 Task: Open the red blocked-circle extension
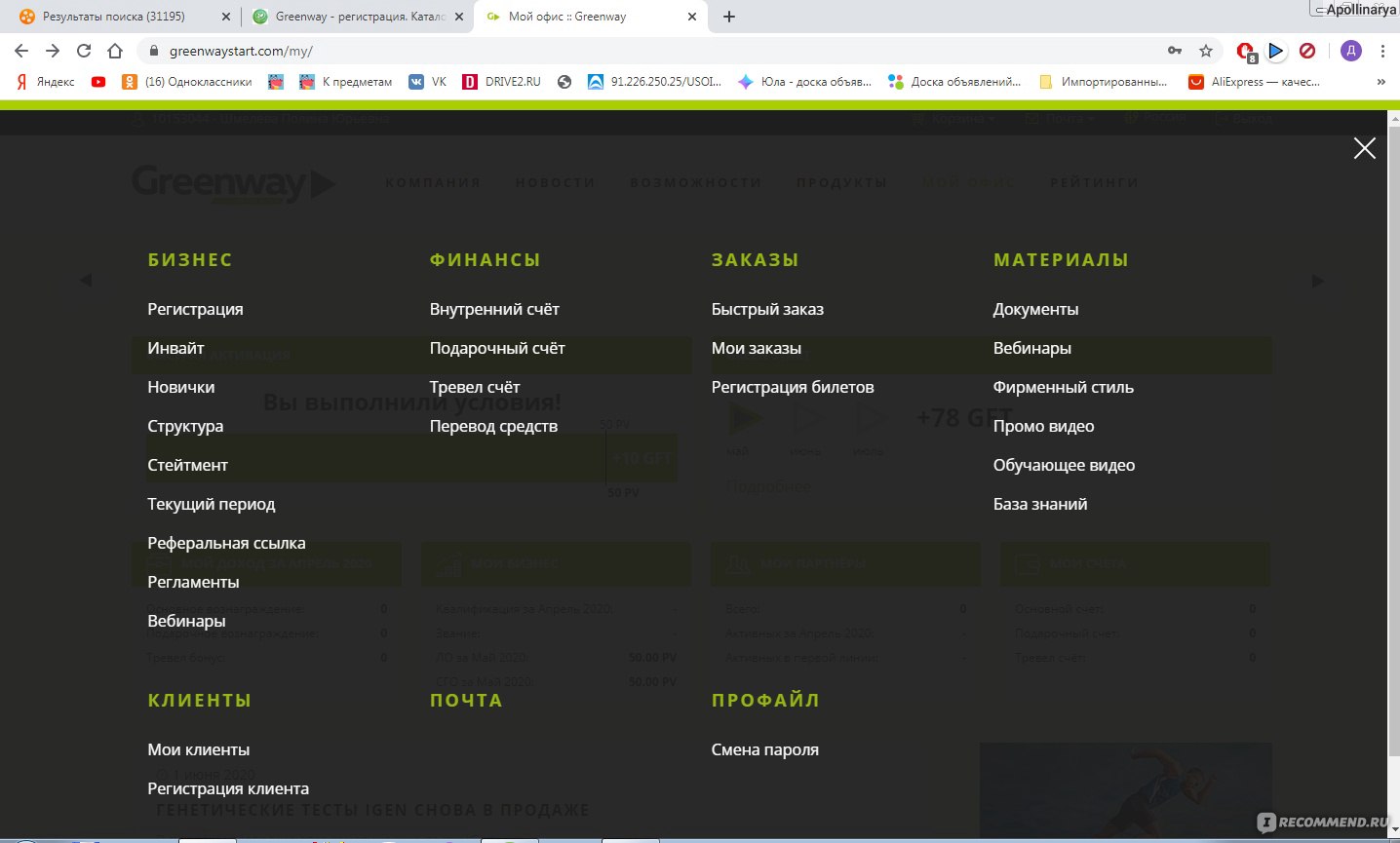(x=1307, y=51)
